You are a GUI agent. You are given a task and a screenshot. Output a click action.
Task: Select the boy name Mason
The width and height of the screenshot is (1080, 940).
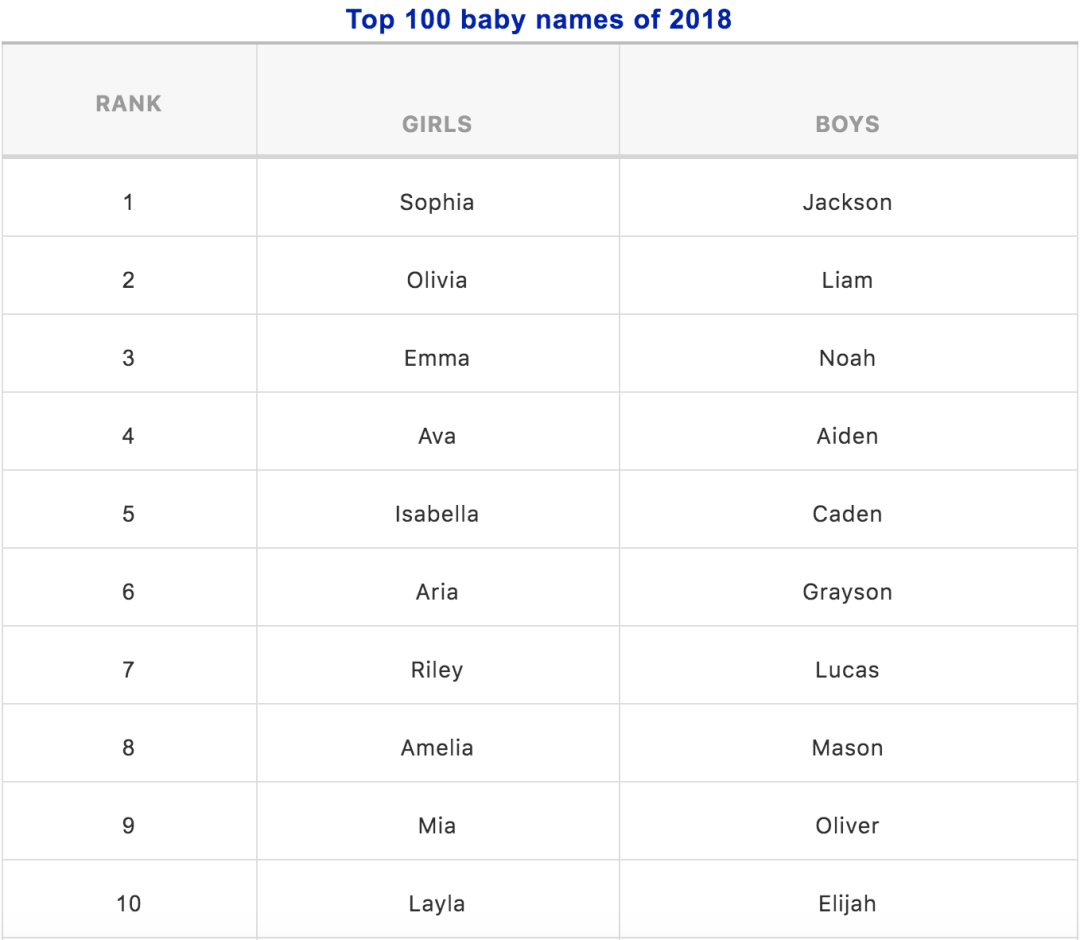click(x=848, y=747)
